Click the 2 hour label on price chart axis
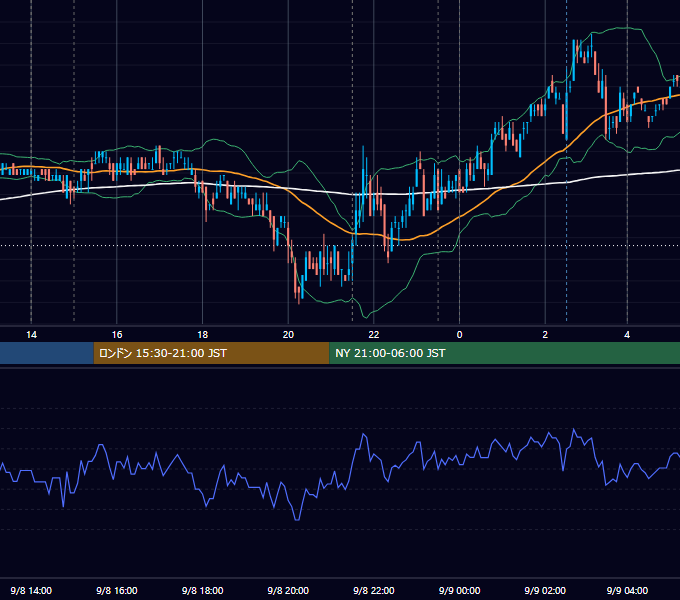 pyautogui.click(x=545, y=335)
